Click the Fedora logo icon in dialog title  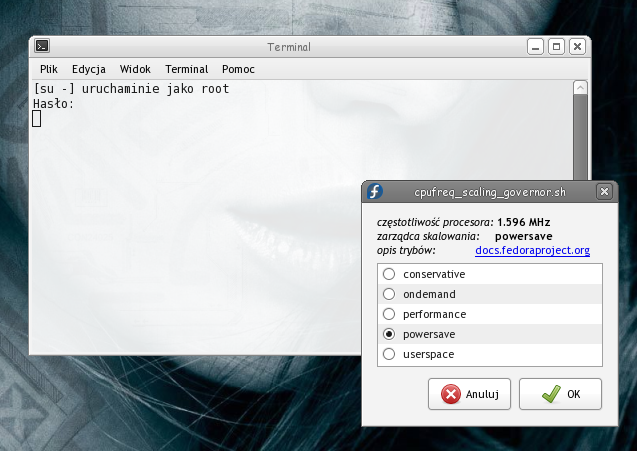[375, 191]
